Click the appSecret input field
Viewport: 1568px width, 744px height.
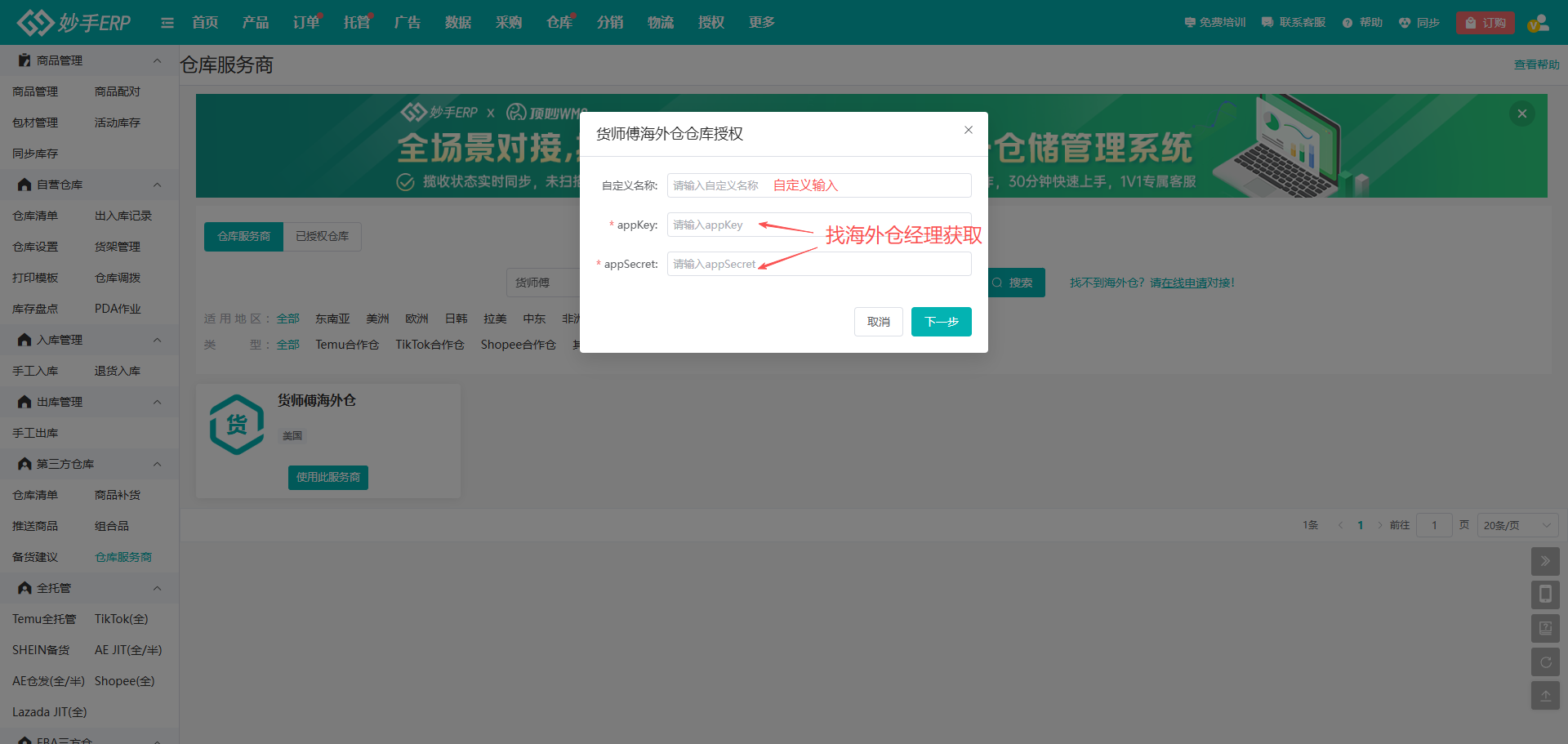click(x=818, y=264)
